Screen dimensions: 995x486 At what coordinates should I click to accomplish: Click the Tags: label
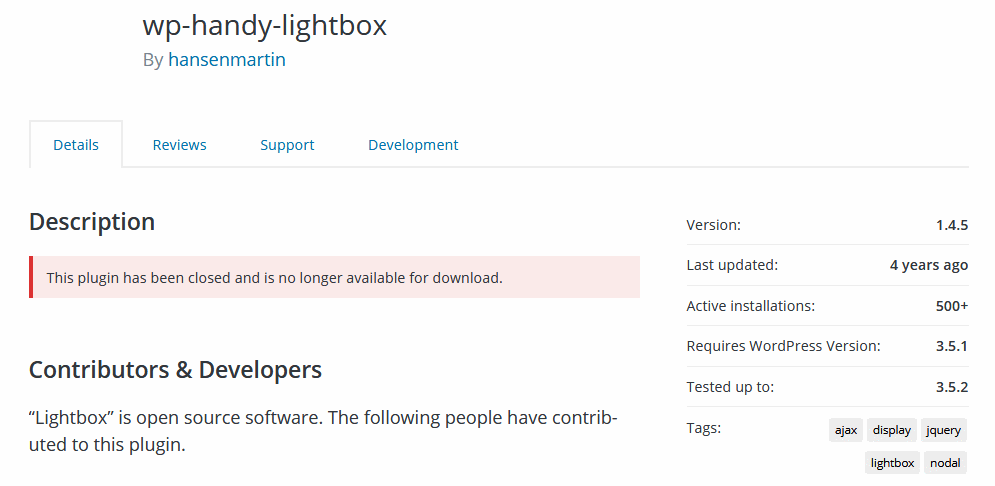[x=704, y=428]
